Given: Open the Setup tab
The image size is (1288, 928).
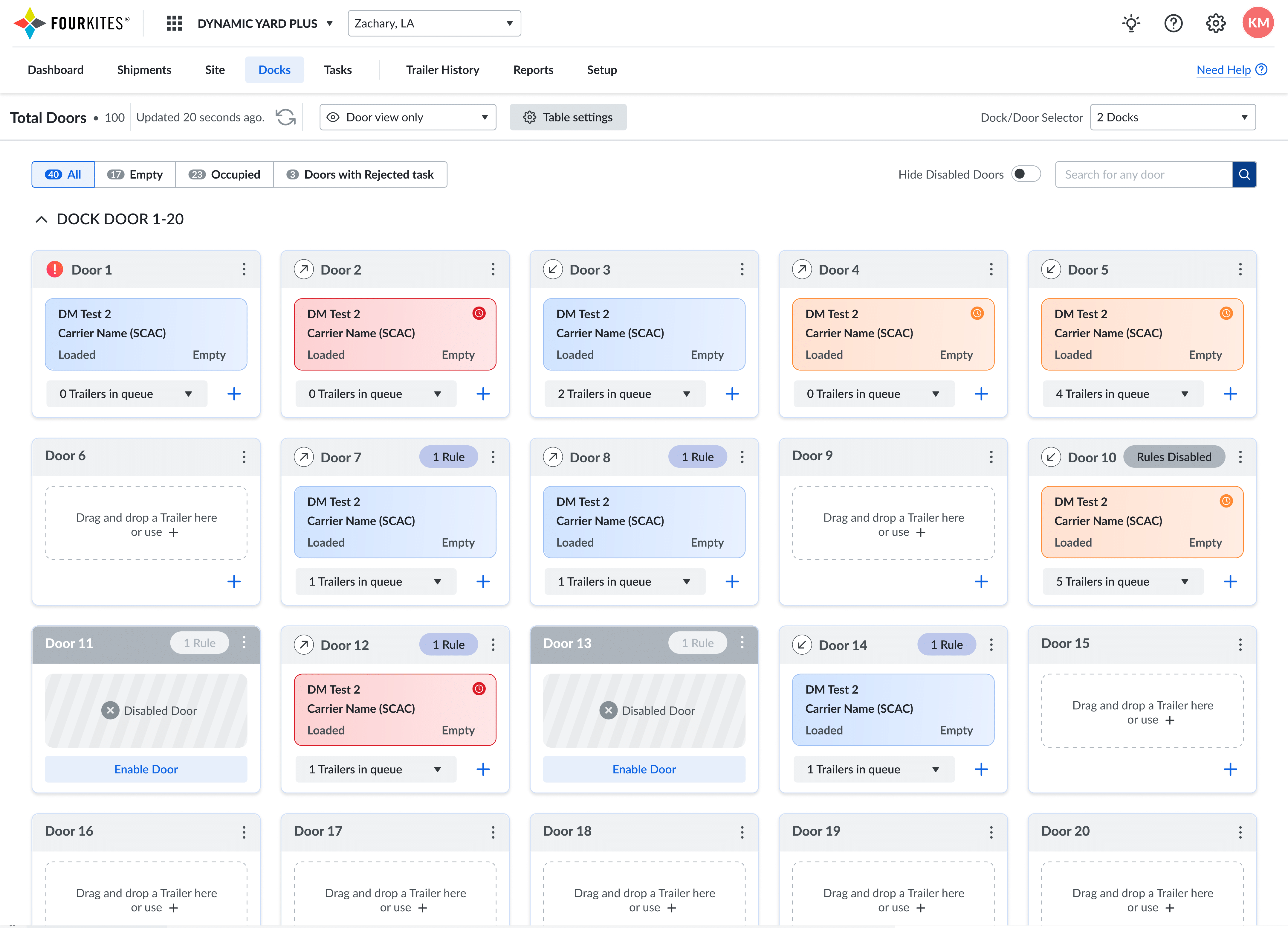Looking at the screenshot, I should [x=602, y=70].
